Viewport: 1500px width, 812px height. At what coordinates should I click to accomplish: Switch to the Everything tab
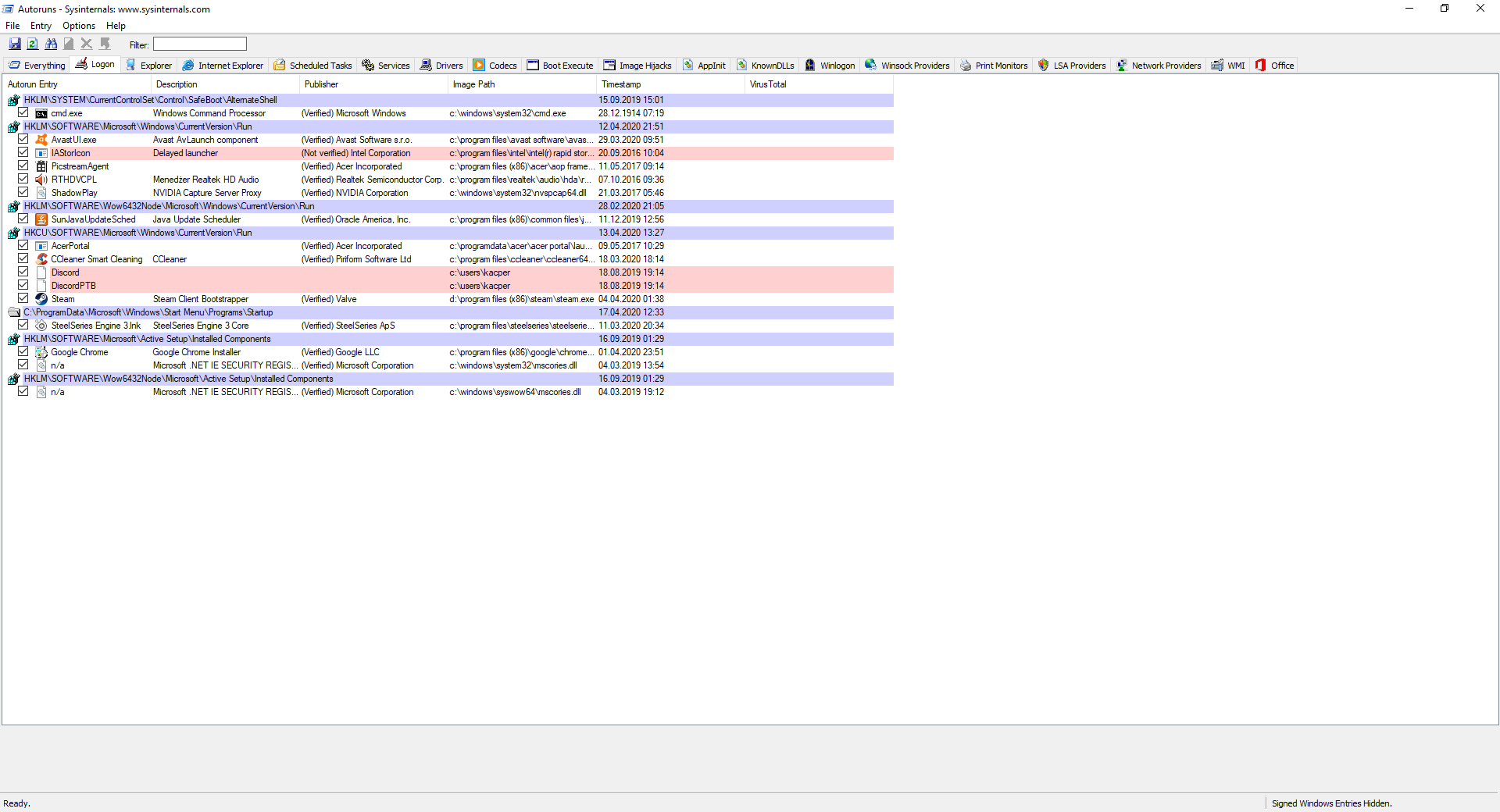pyautogui.click(x=37, y=66)
